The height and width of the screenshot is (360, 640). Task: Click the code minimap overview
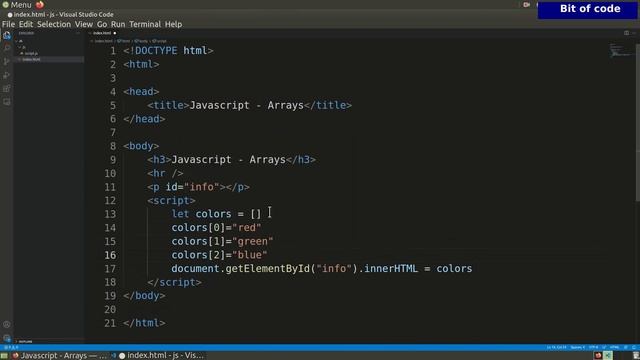[621, 50]
